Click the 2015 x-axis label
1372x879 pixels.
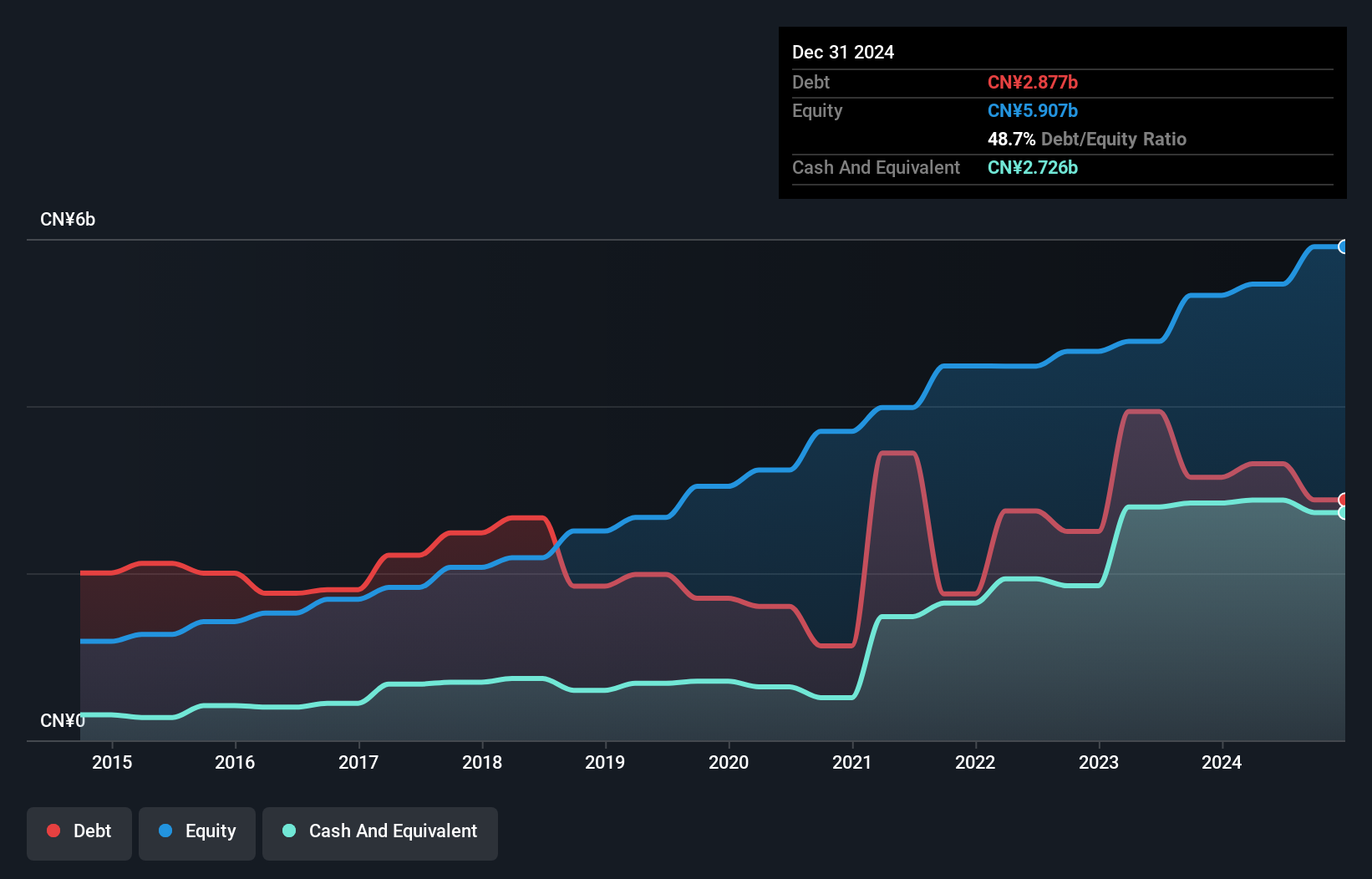[x=112, y=762]
